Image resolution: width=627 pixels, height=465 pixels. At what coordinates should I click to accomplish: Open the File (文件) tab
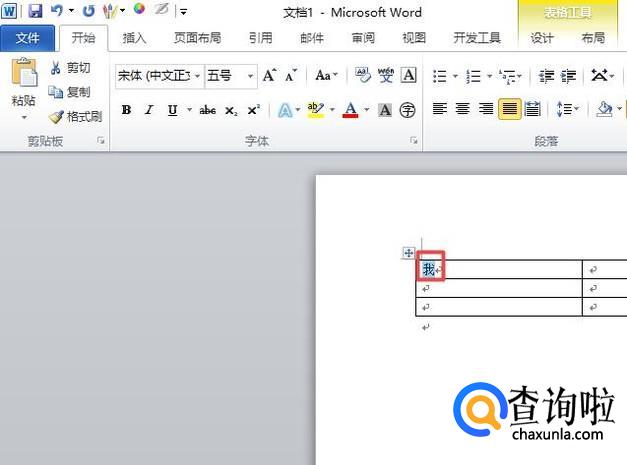tap(27, 38)
